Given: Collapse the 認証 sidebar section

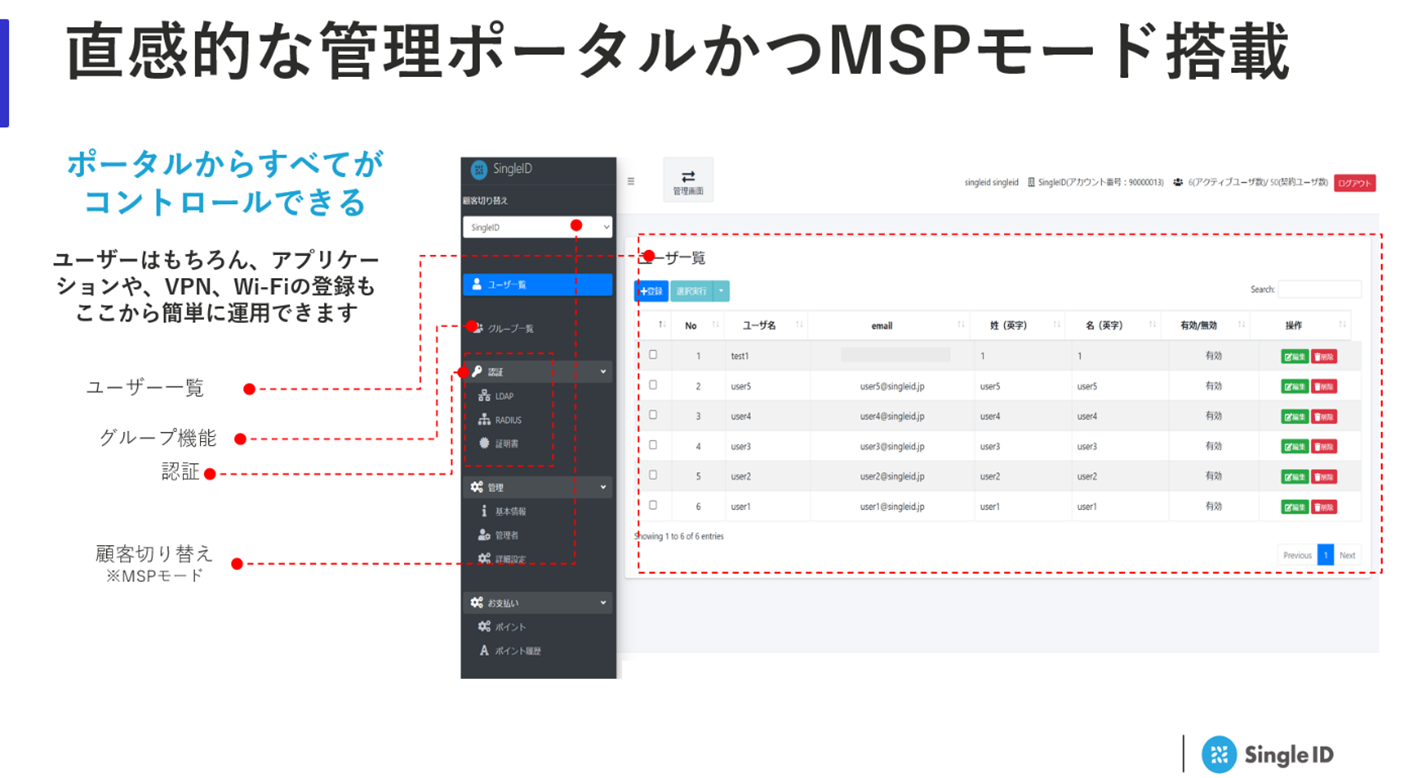Looking at the screenshot, I should [x=538, y=371].
